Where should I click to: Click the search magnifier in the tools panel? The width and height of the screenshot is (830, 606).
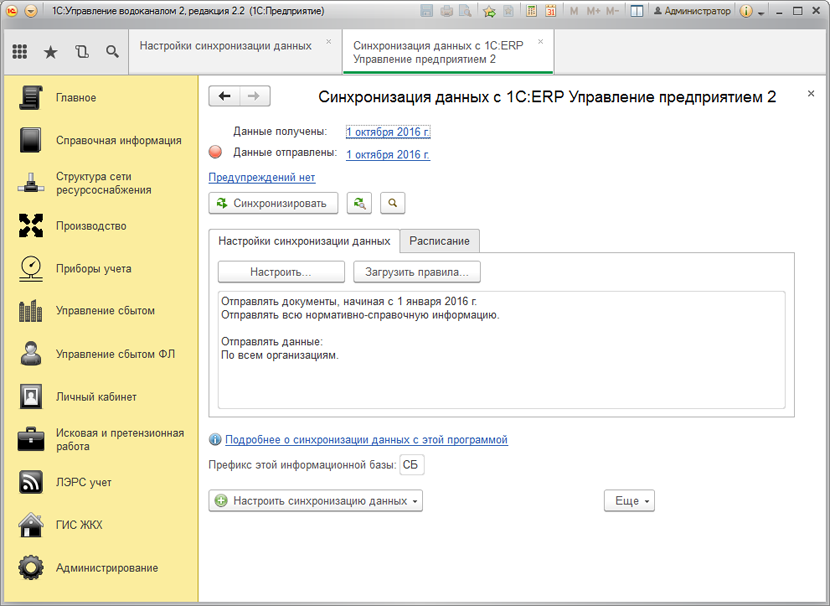(x=112, y=52)
